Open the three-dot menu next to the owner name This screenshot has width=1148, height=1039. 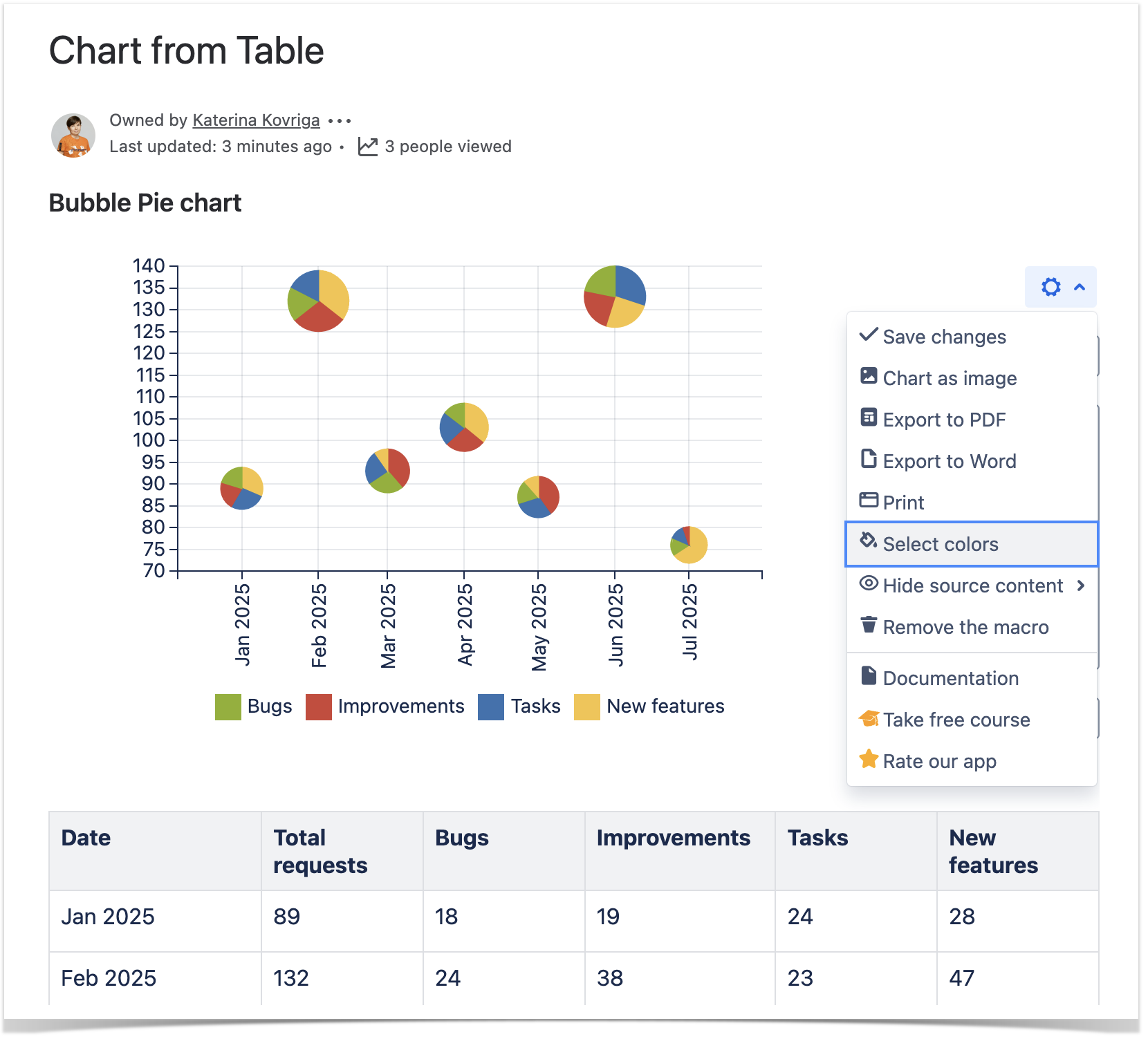(x=340, y=121)
